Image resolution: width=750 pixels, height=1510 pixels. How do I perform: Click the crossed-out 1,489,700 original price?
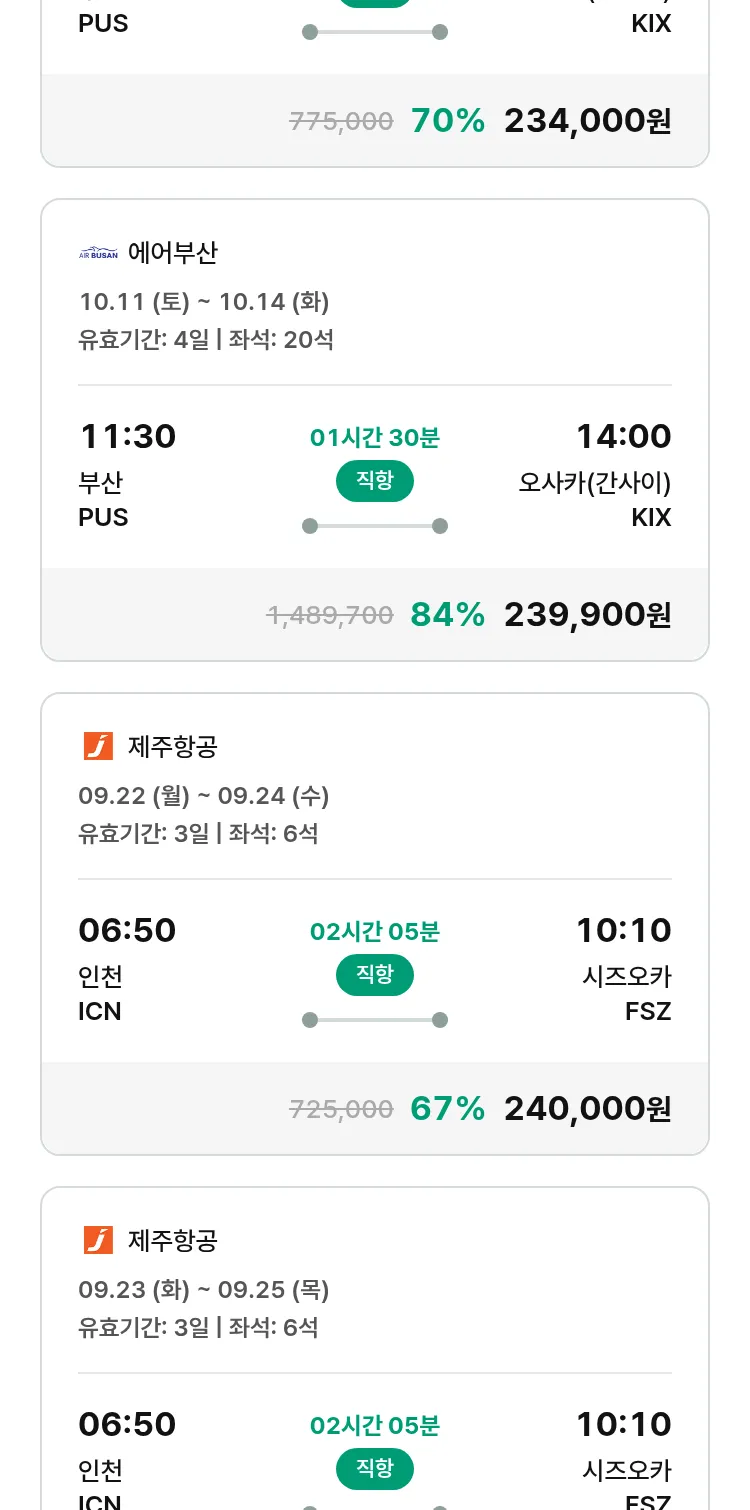330,616
